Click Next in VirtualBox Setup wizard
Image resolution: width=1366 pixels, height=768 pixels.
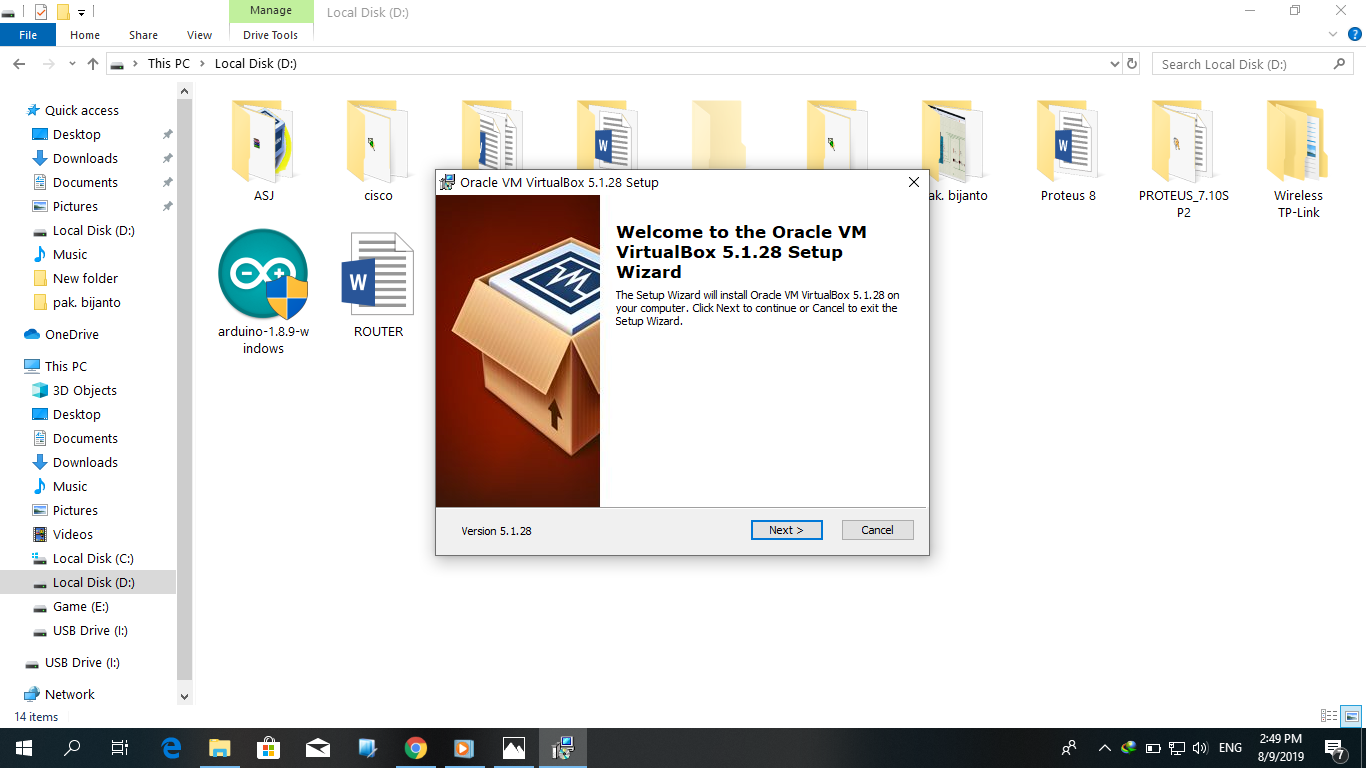[x=786, y=530]
